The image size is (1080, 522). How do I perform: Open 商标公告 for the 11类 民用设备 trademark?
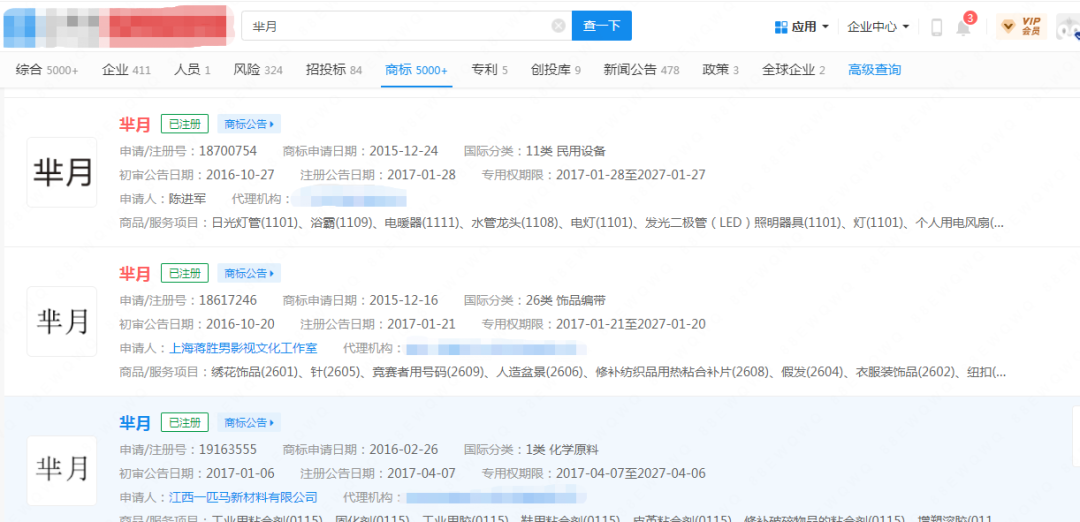point(249,125)
